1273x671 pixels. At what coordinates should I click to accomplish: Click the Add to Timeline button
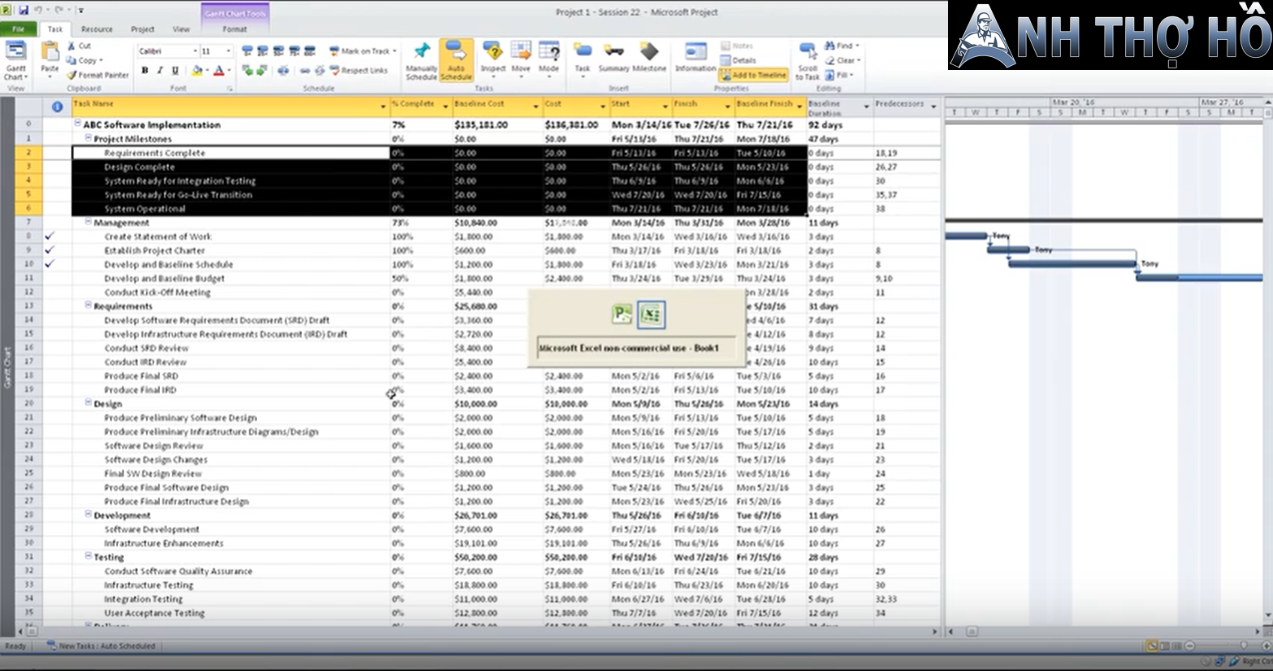[754, 75]
